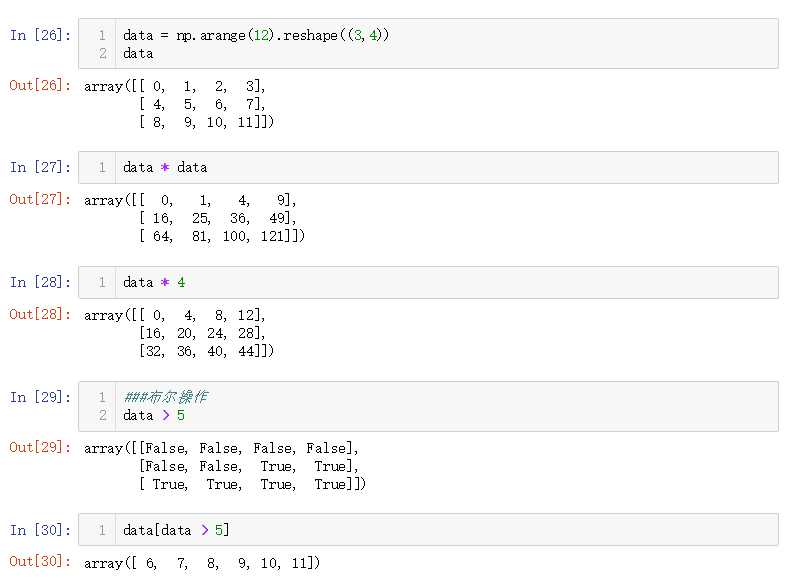Click the Out[30] output prompt
The height and width of the screenshot is (583, 788).
(x=40, y=563)
